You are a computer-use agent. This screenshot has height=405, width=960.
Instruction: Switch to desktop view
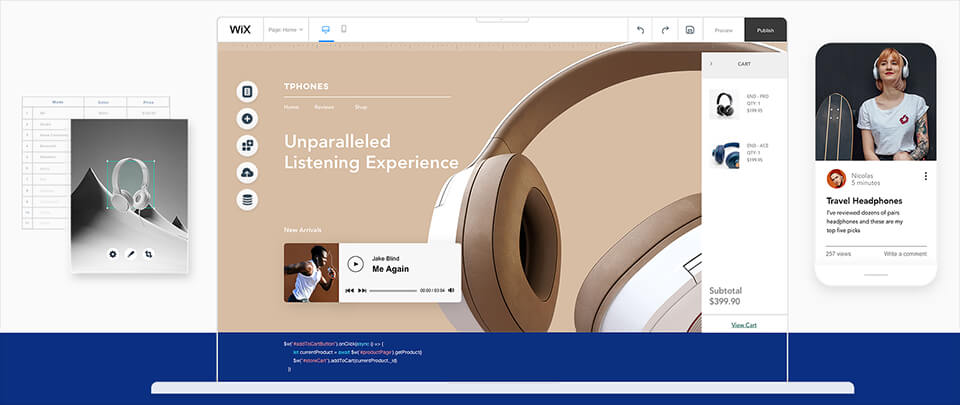coord(325,30)
